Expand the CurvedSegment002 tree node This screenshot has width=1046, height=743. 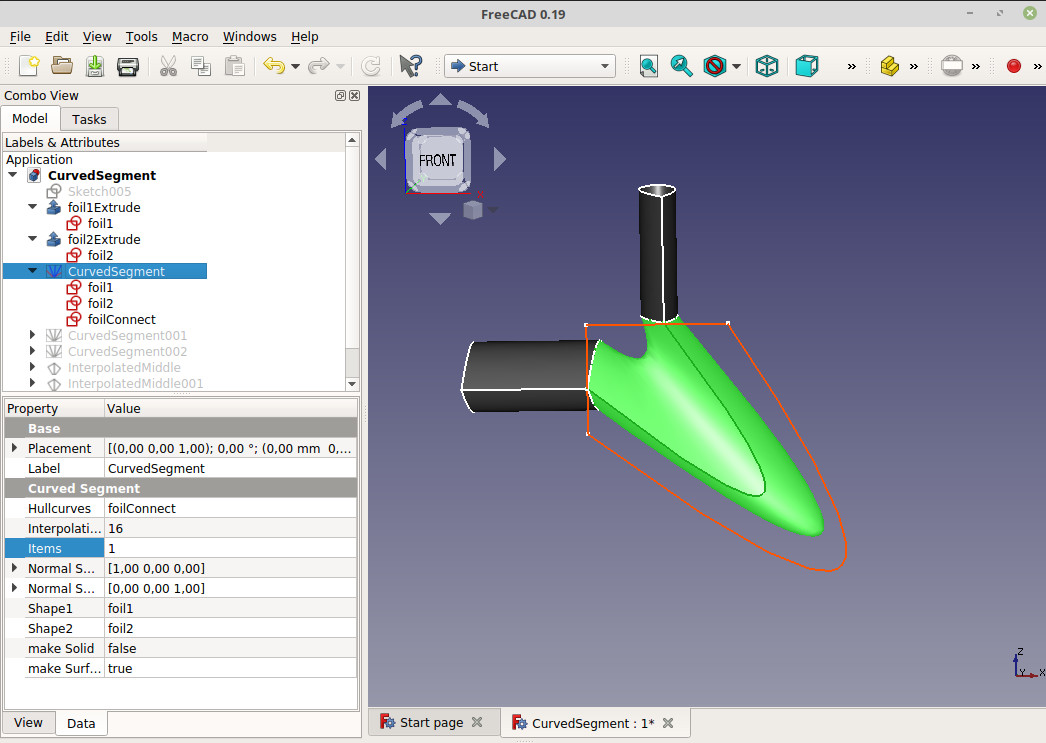(x=32, y=351)
